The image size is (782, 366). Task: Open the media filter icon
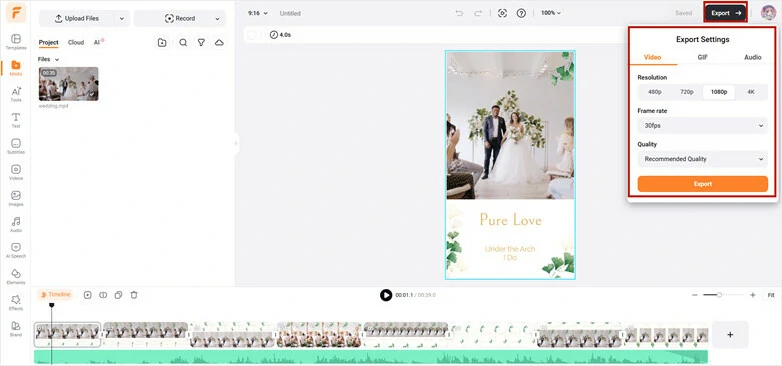[x=201, y=43]
